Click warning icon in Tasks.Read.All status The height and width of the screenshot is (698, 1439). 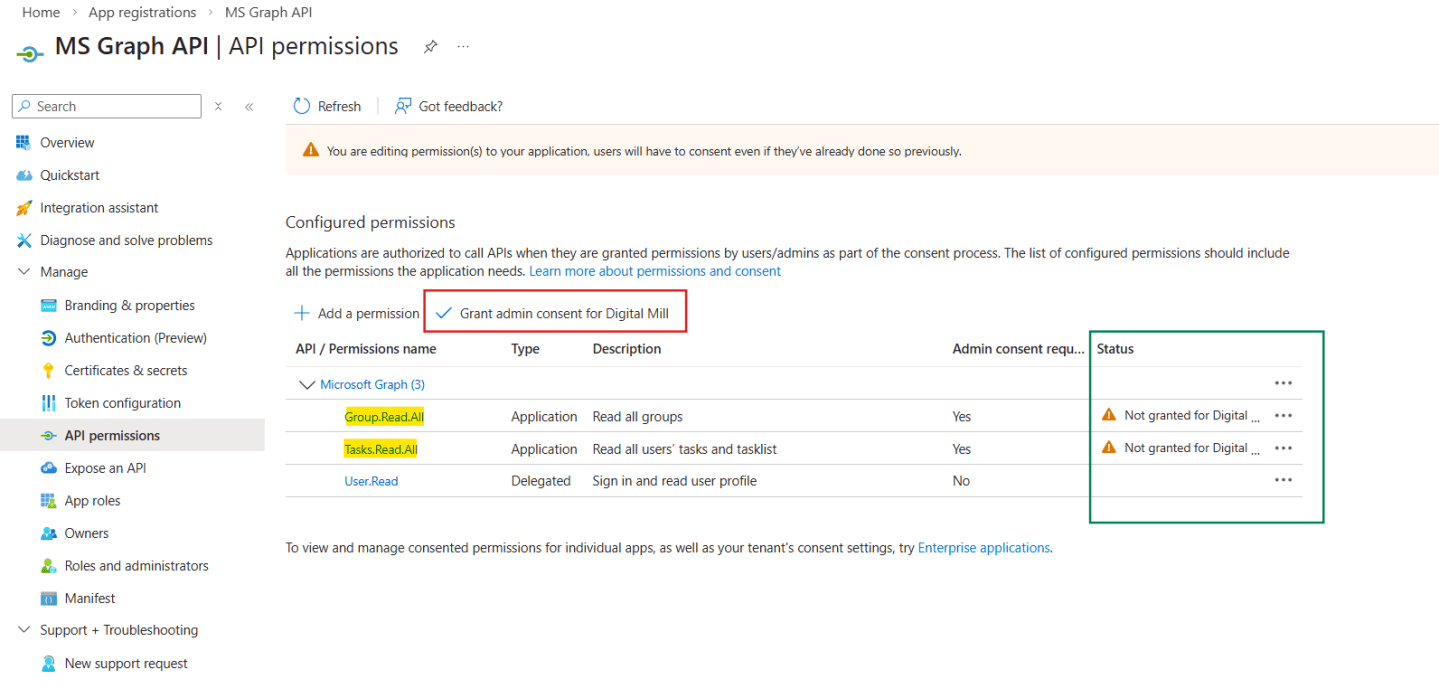click(1108, 448)
